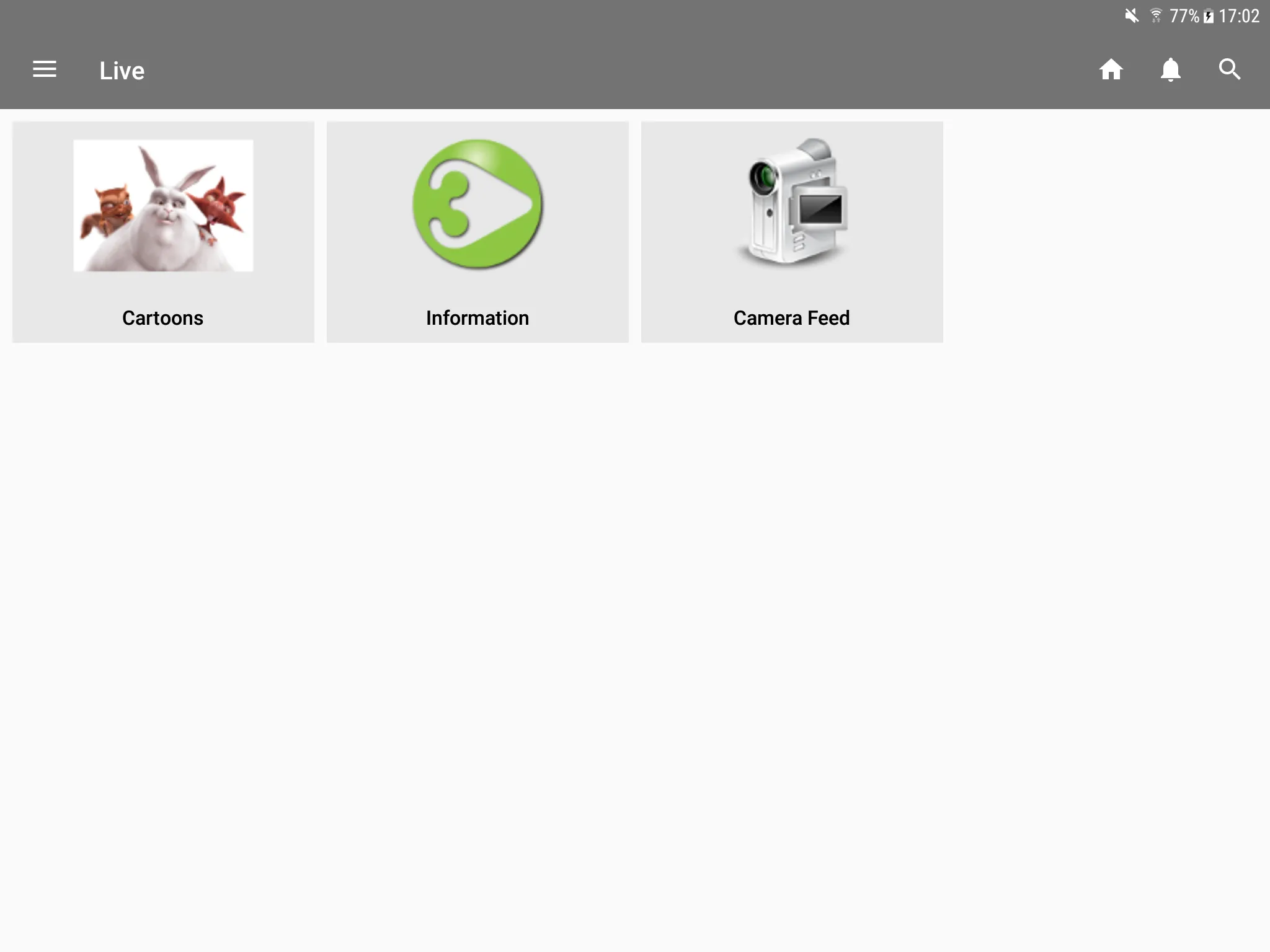Open the Information category
Viewport: 1270px width, 952px height.
coord(477,231)
